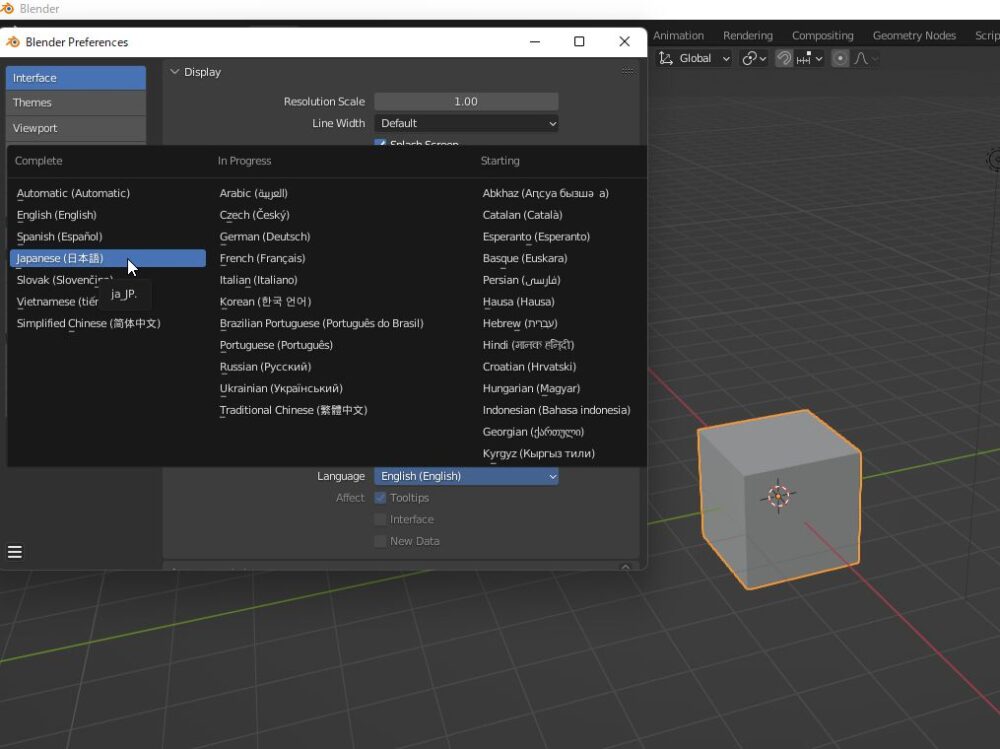Click the transform orientation axes icon
This screenshot has height=749, width=1000.
[666, 59]
